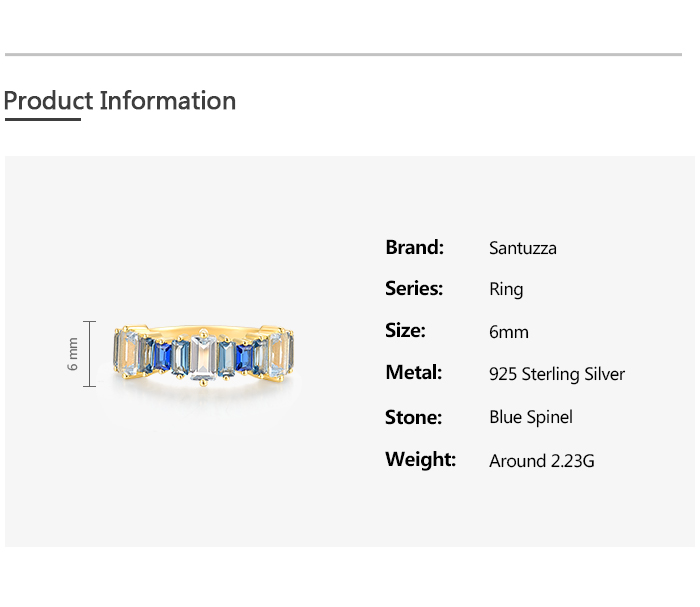Viewport: 700px width, 607px height.
Task: Select the Stone: label
Action: (413, 417)
